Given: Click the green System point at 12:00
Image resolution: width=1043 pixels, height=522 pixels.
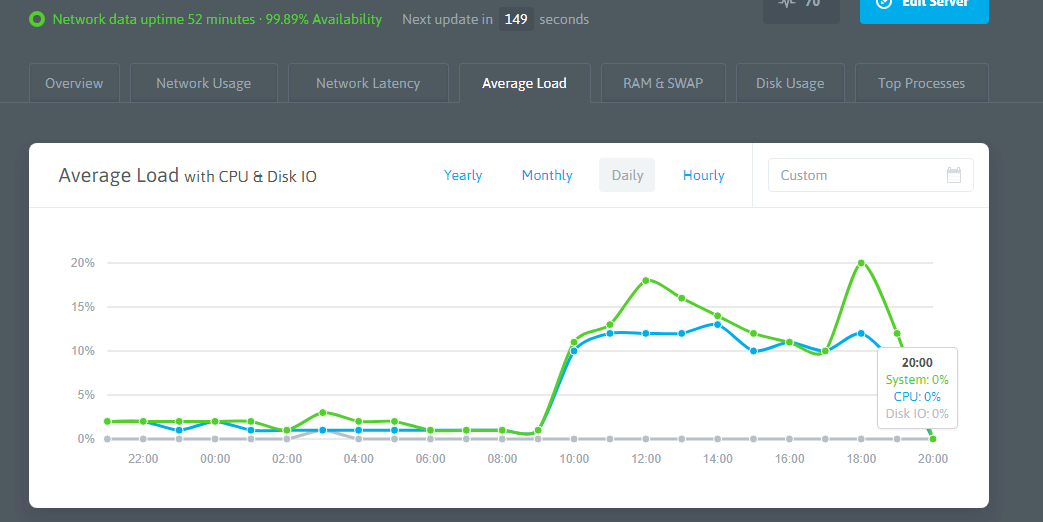Looking at the screenshot, I should click(x=646, y=280).
